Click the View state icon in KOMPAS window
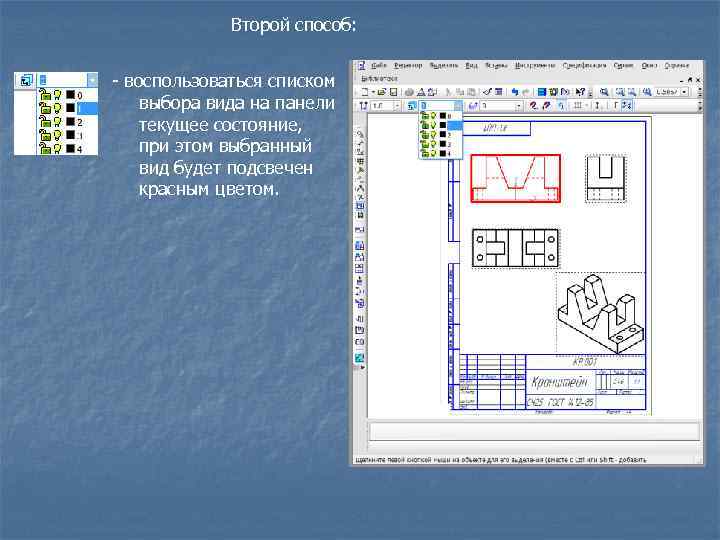 tap(411, 106)
